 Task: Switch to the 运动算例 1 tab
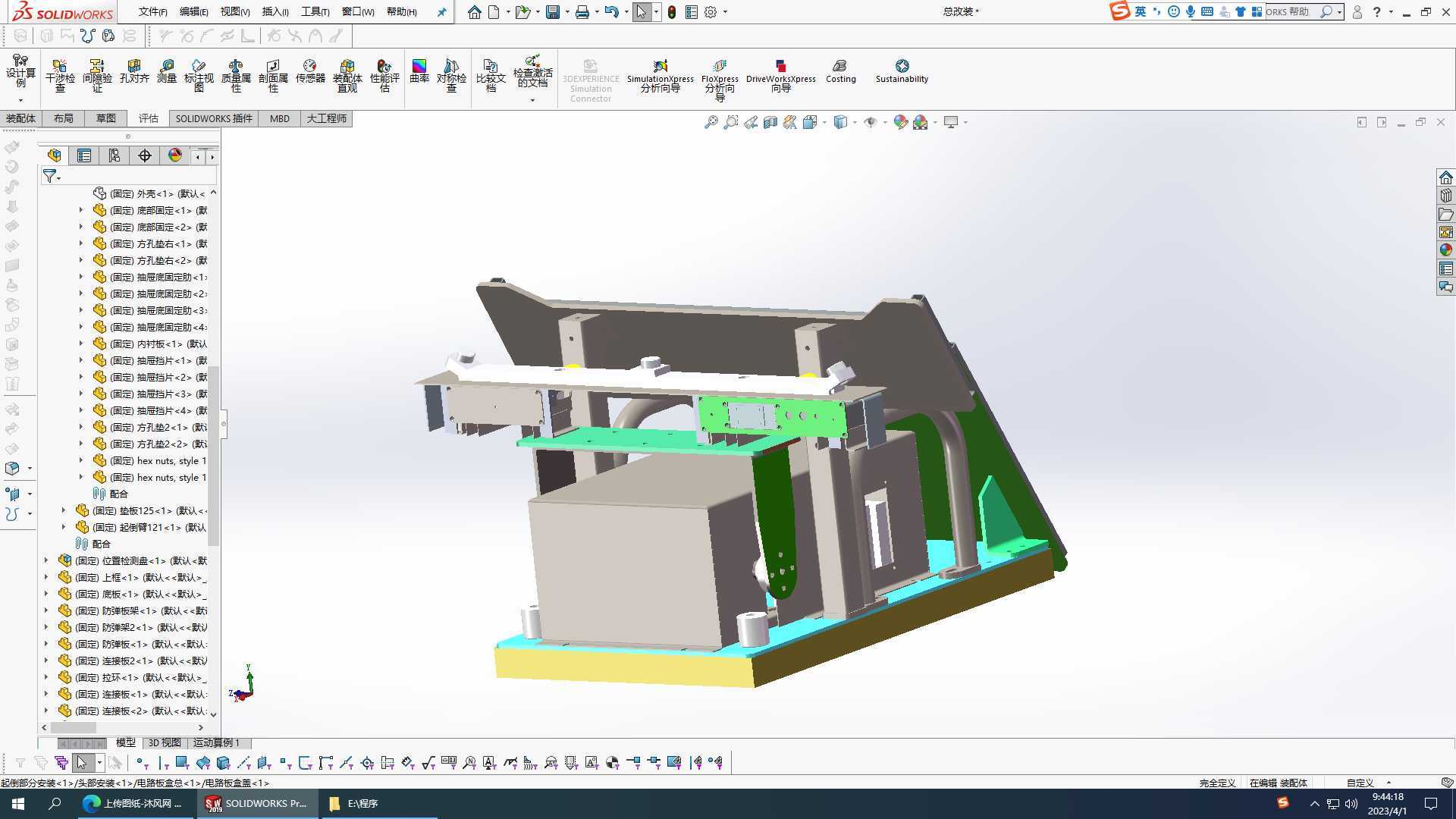[x=216, y=742]
